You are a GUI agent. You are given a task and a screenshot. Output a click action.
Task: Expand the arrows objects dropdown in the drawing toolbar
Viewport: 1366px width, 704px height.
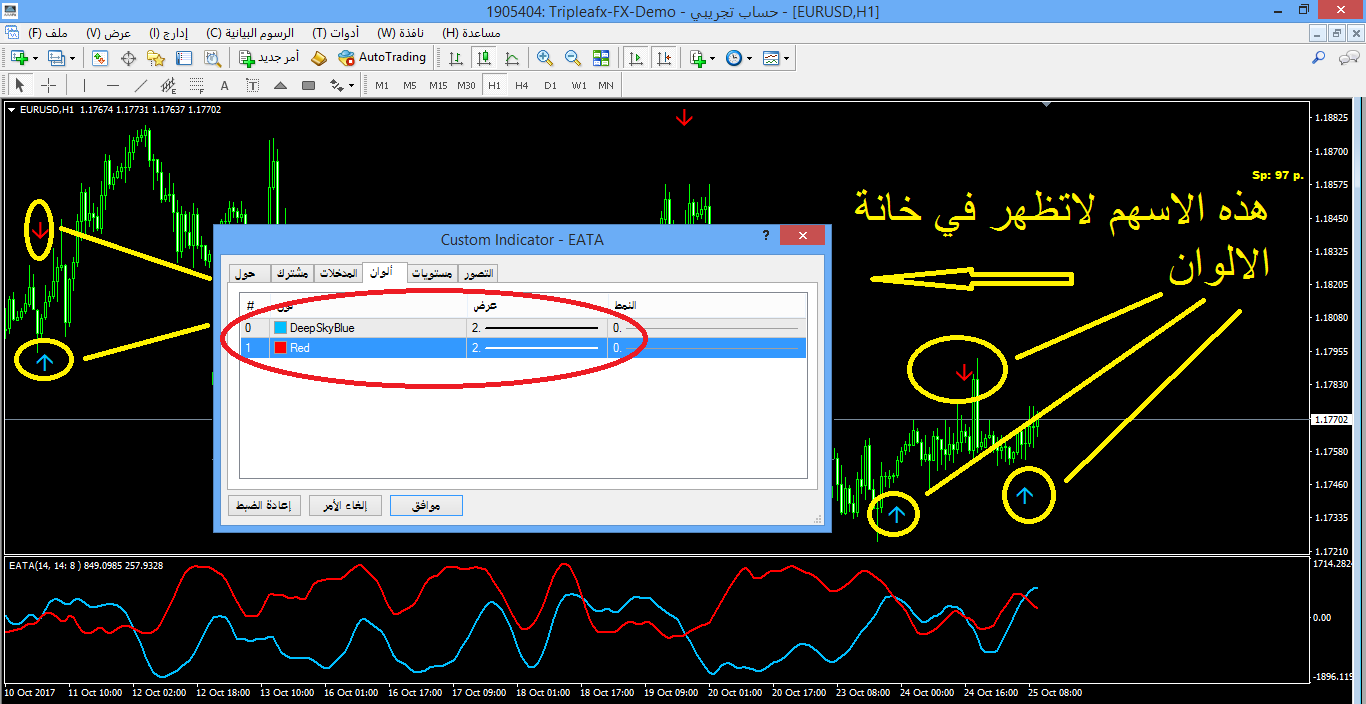click(352, 85)
